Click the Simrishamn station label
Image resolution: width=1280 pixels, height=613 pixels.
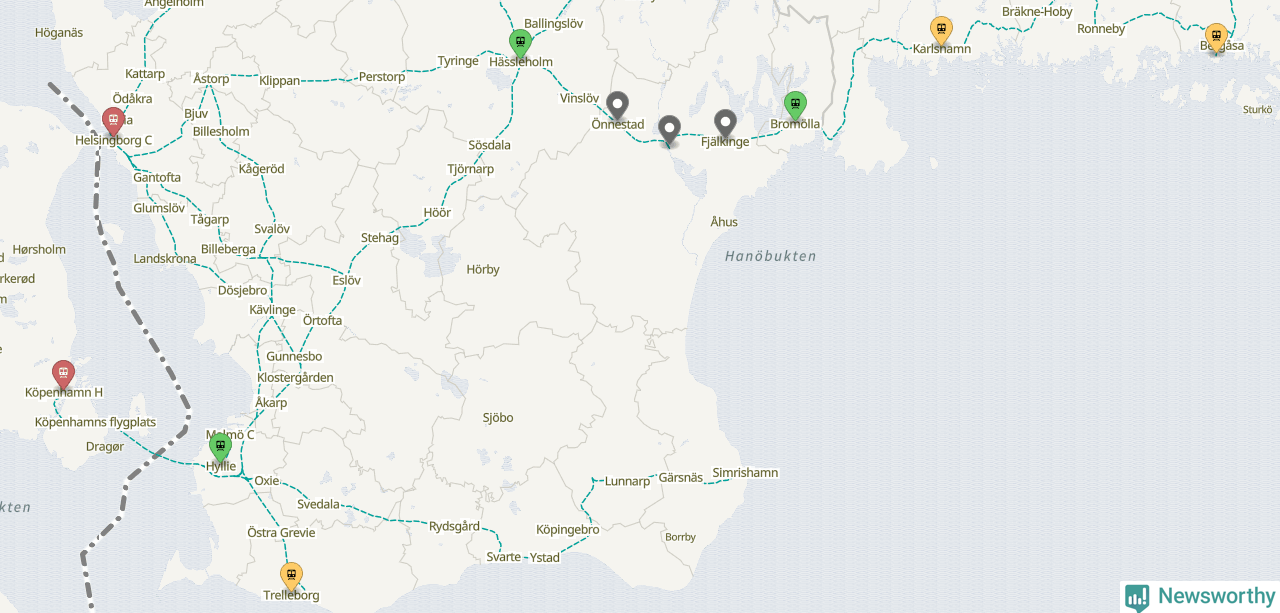[745, 473]
